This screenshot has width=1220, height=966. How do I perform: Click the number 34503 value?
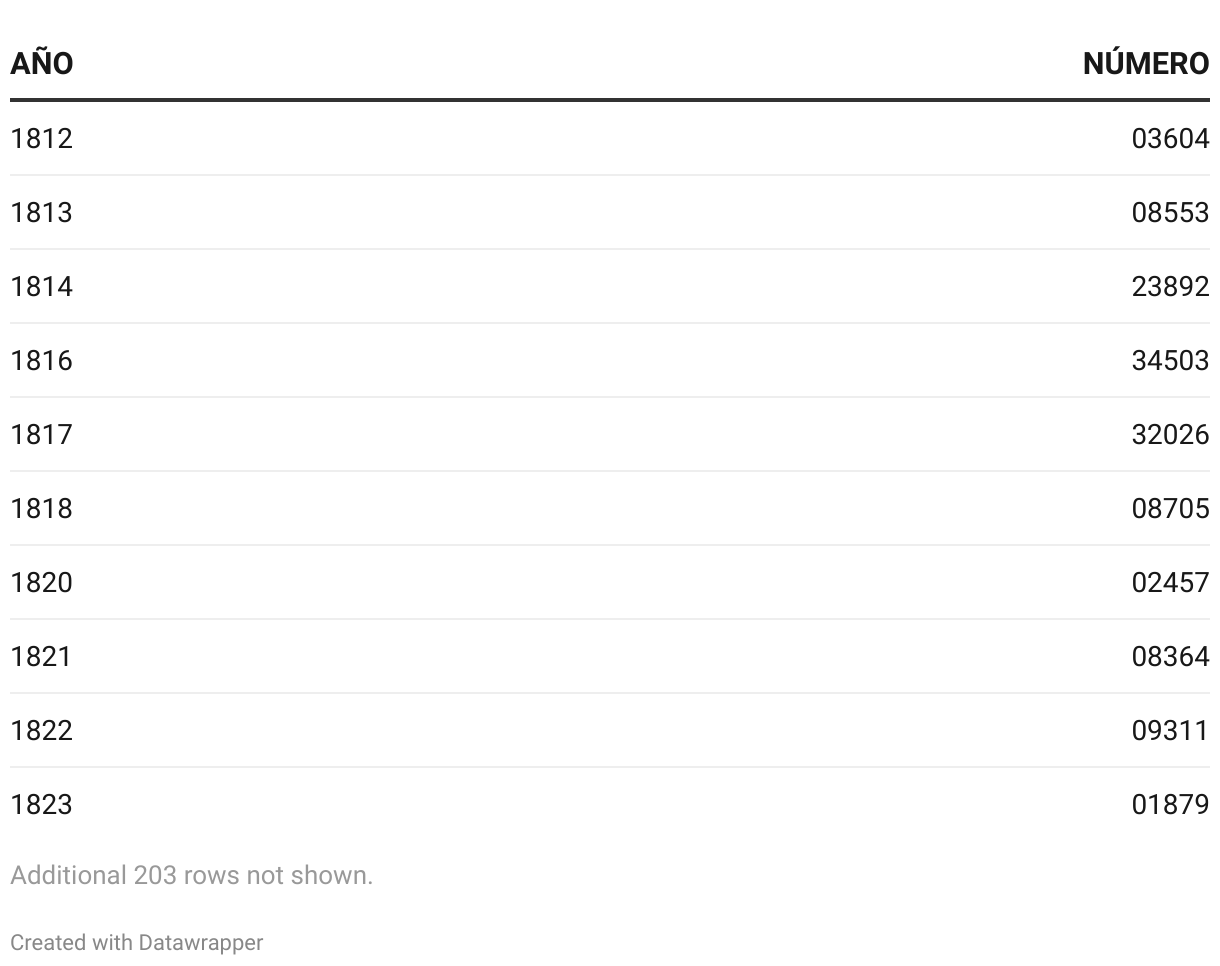pyautogui.click(x=1170, y=360)
